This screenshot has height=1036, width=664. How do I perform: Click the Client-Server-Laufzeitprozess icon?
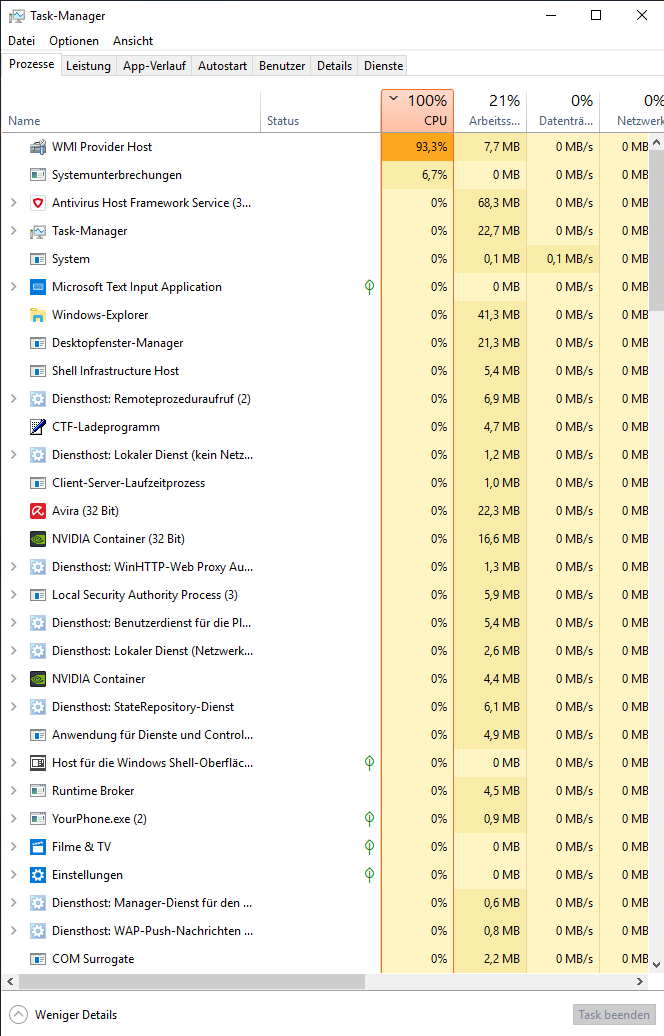38,483
